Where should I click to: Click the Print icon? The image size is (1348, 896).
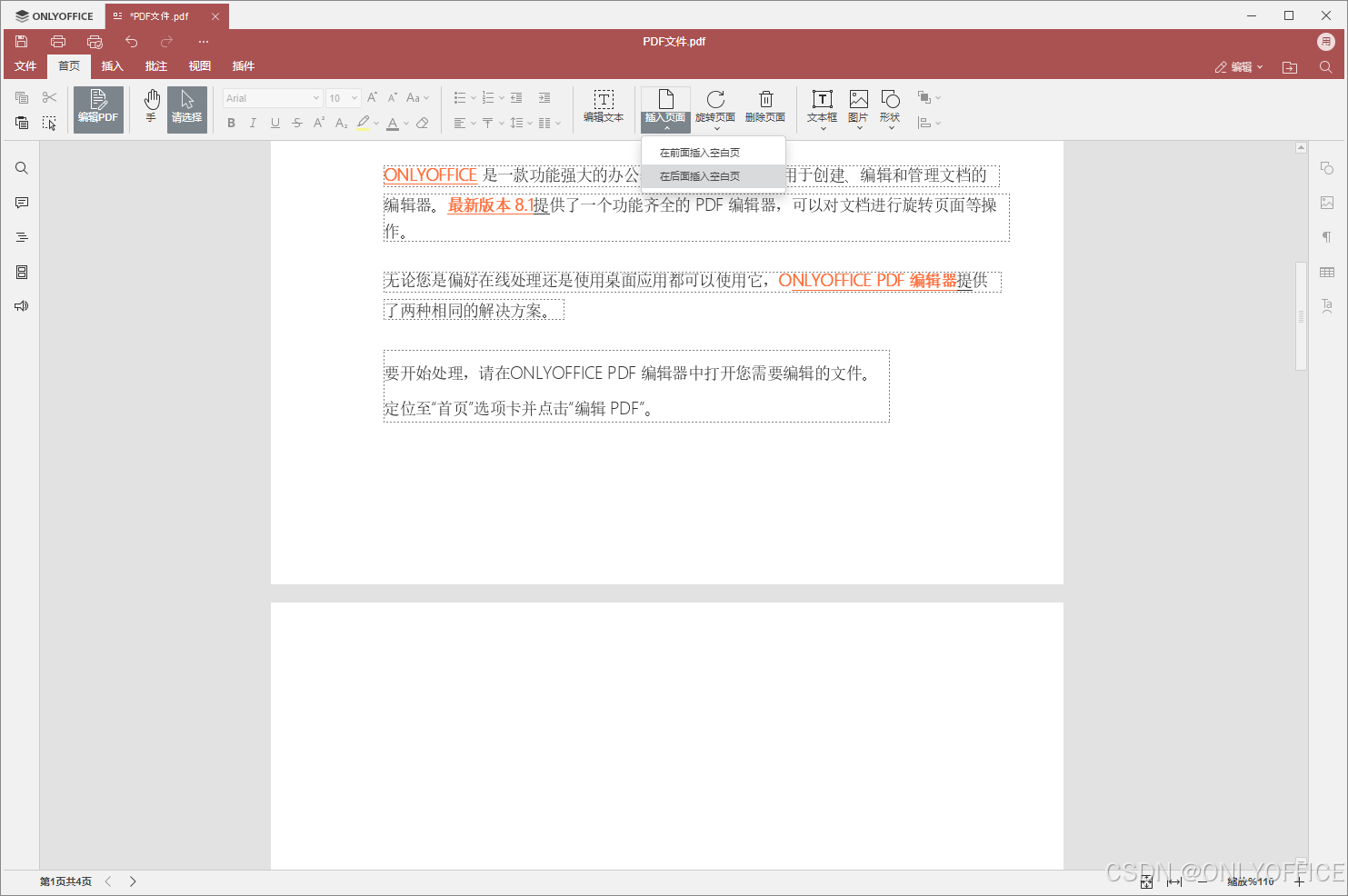point(58,42)
